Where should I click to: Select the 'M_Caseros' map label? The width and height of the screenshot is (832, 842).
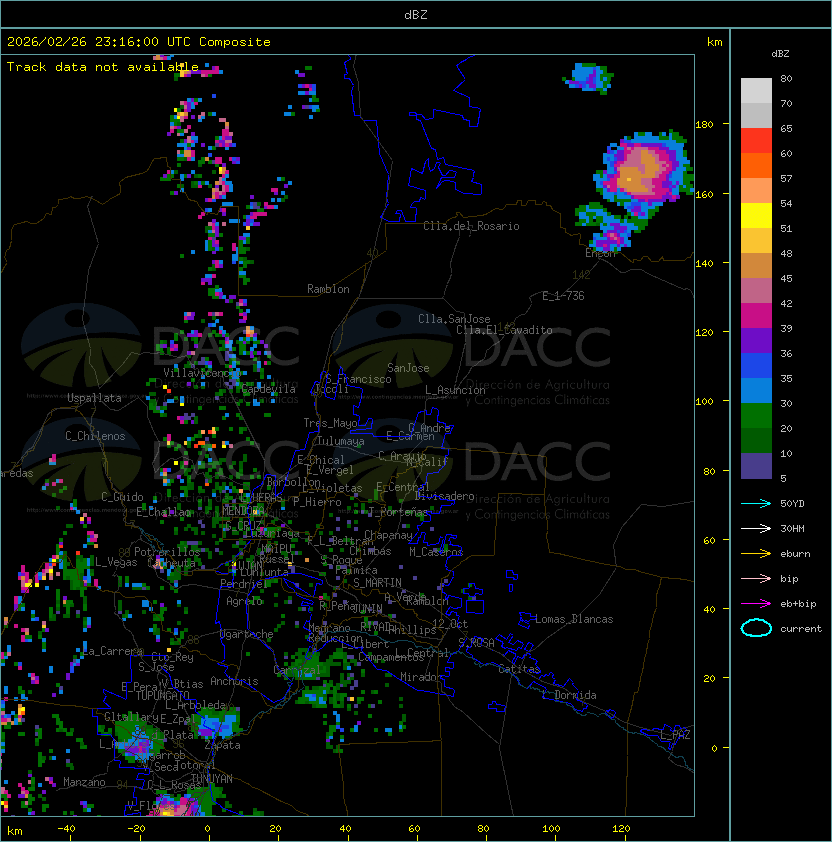coord(436,552)
